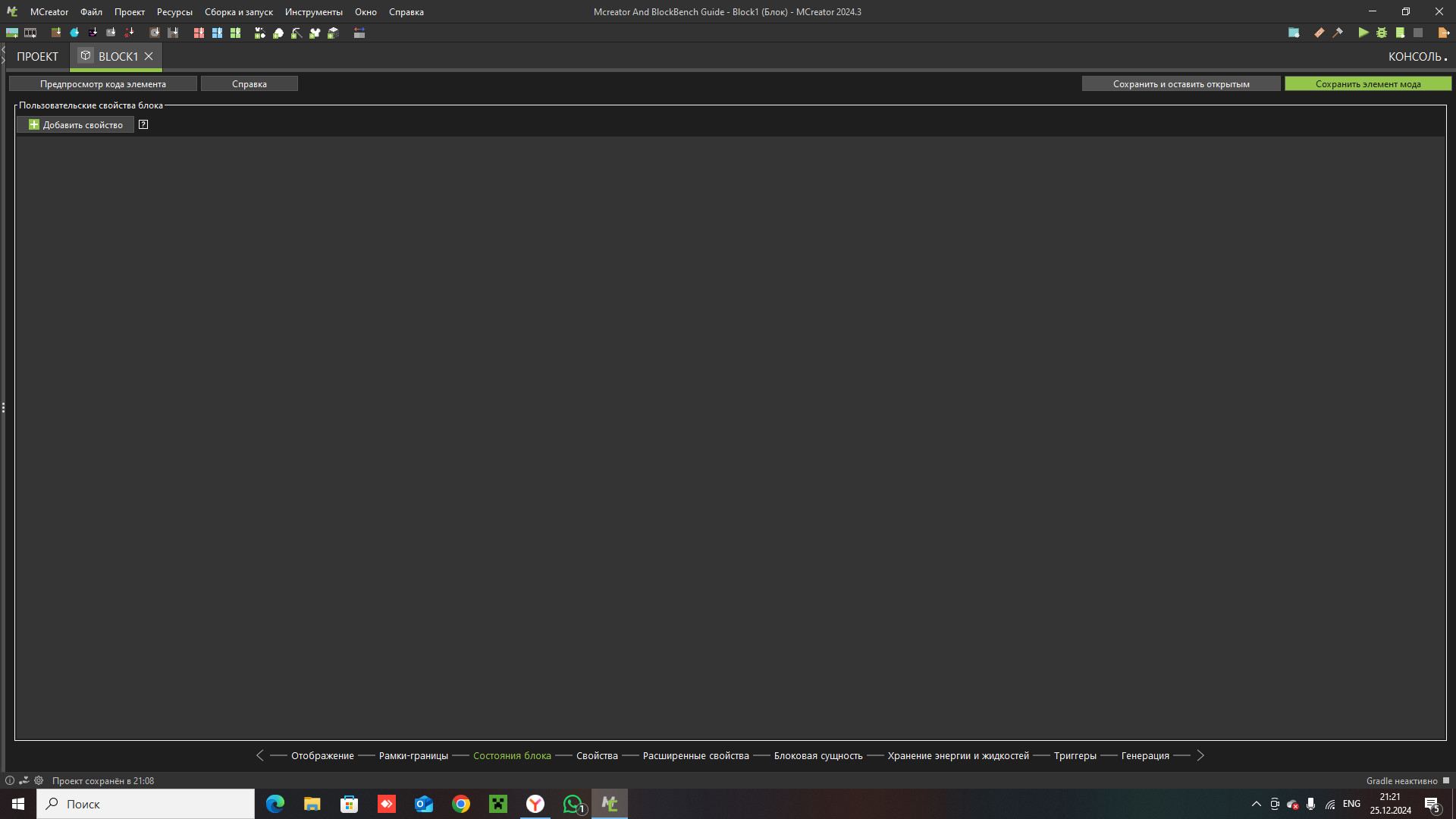This screenshot has height=819, width=1456.
Task: Go to the Триггеры page step
Action: [x=1075, y=755]
